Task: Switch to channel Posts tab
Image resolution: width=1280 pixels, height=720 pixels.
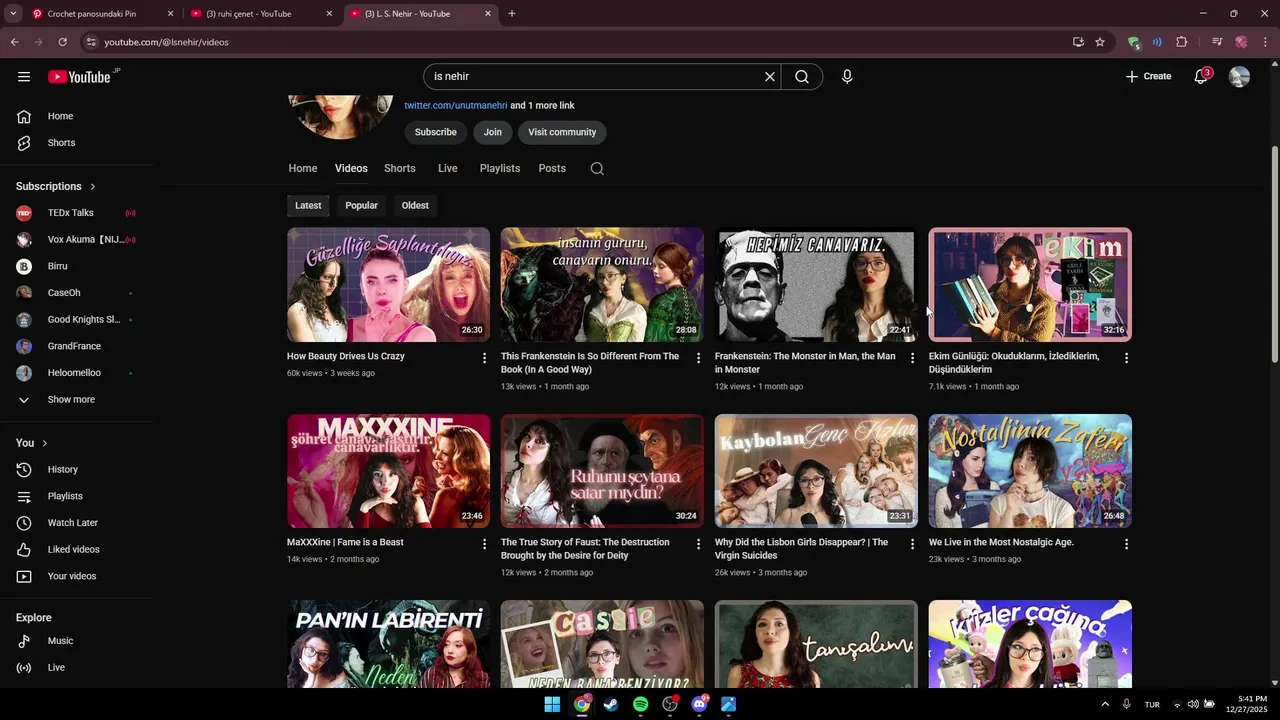Action: [552, 169]
